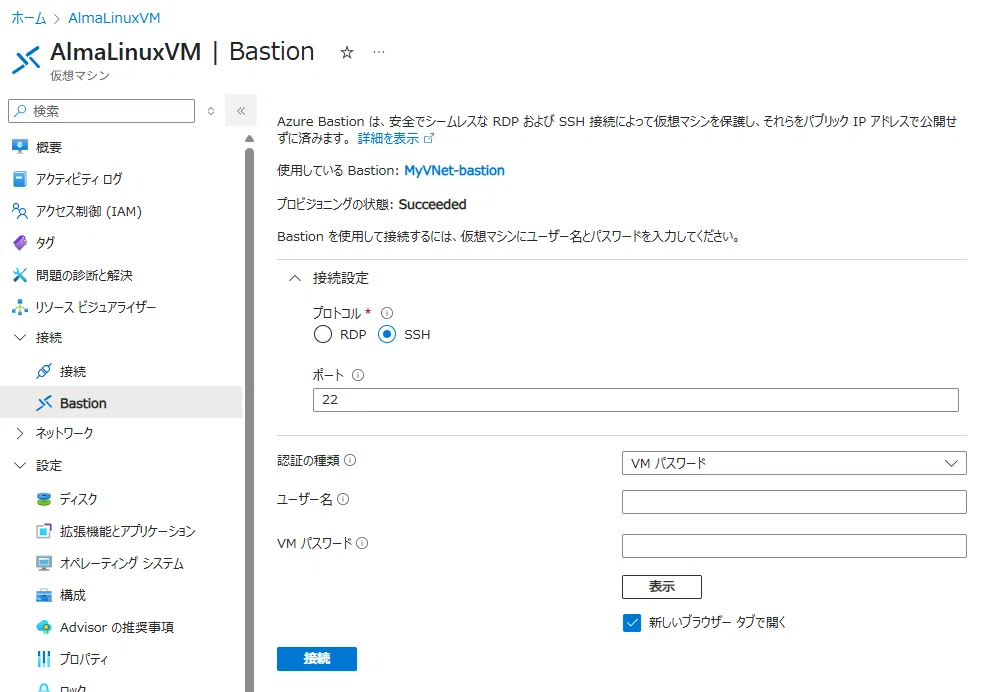
Task: Collapse the sidebar with double chevron button
Action: 241,111
